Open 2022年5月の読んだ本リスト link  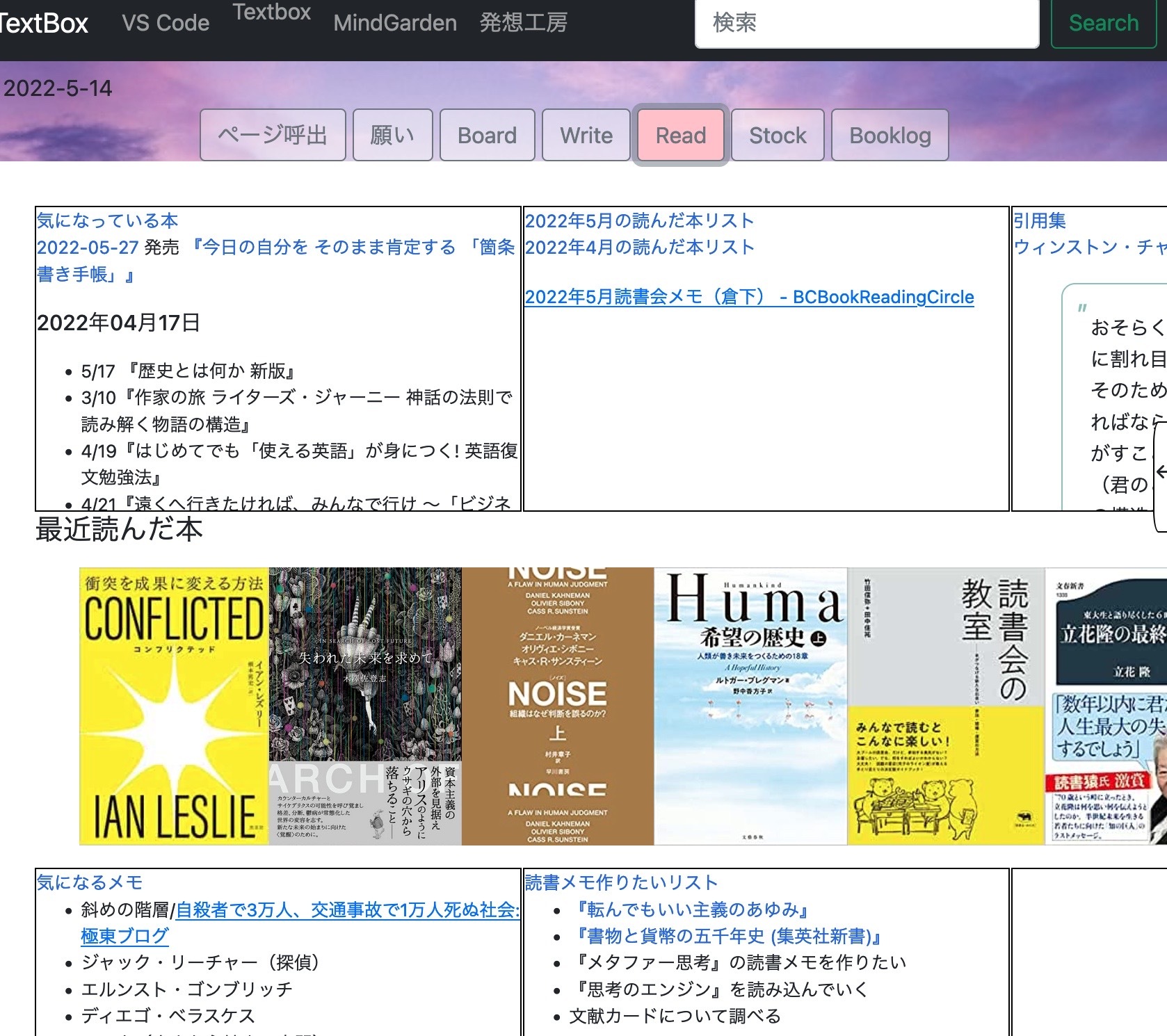coord(640,220)
